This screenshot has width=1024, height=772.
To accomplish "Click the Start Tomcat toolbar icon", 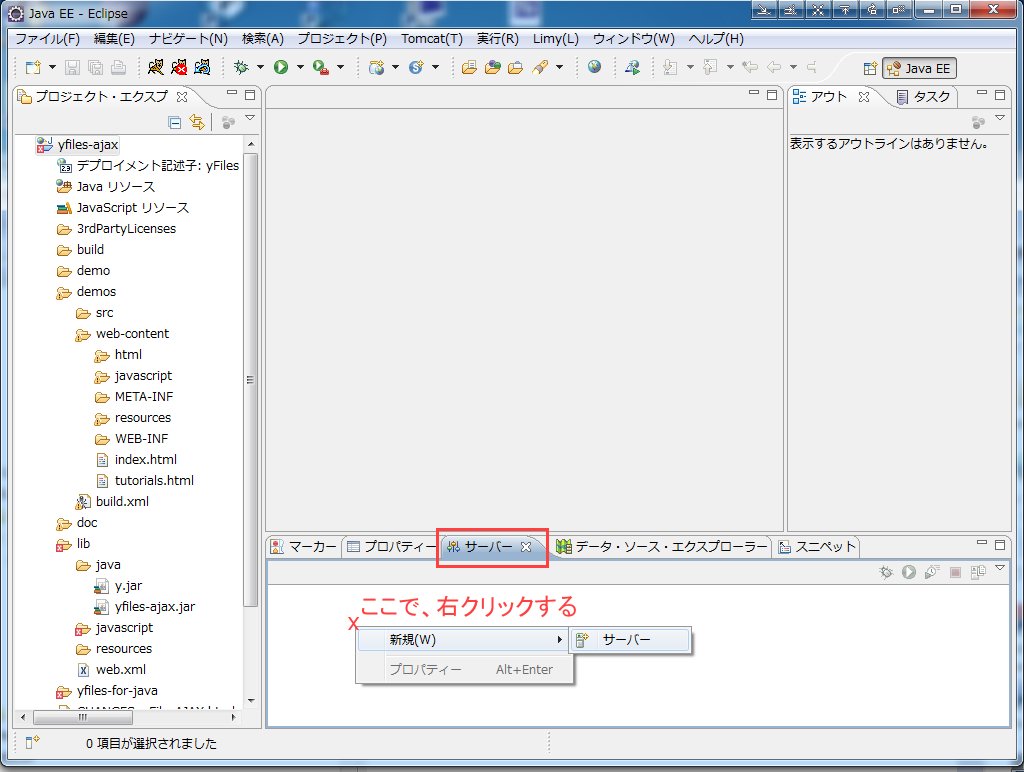I will 155,67.
